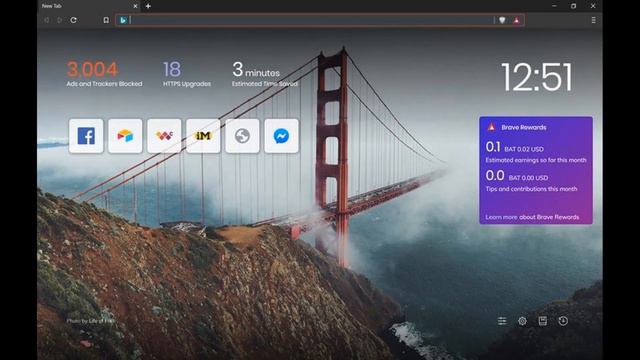Go forward with the forward arrow
This screenshot has width=640, height=360.
[x=60, y=20]
